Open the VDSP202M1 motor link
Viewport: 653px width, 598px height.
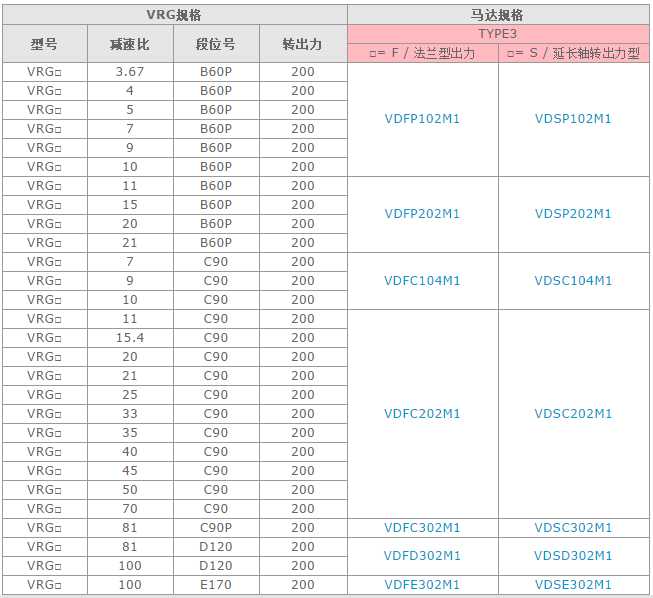tap(573, 214)
